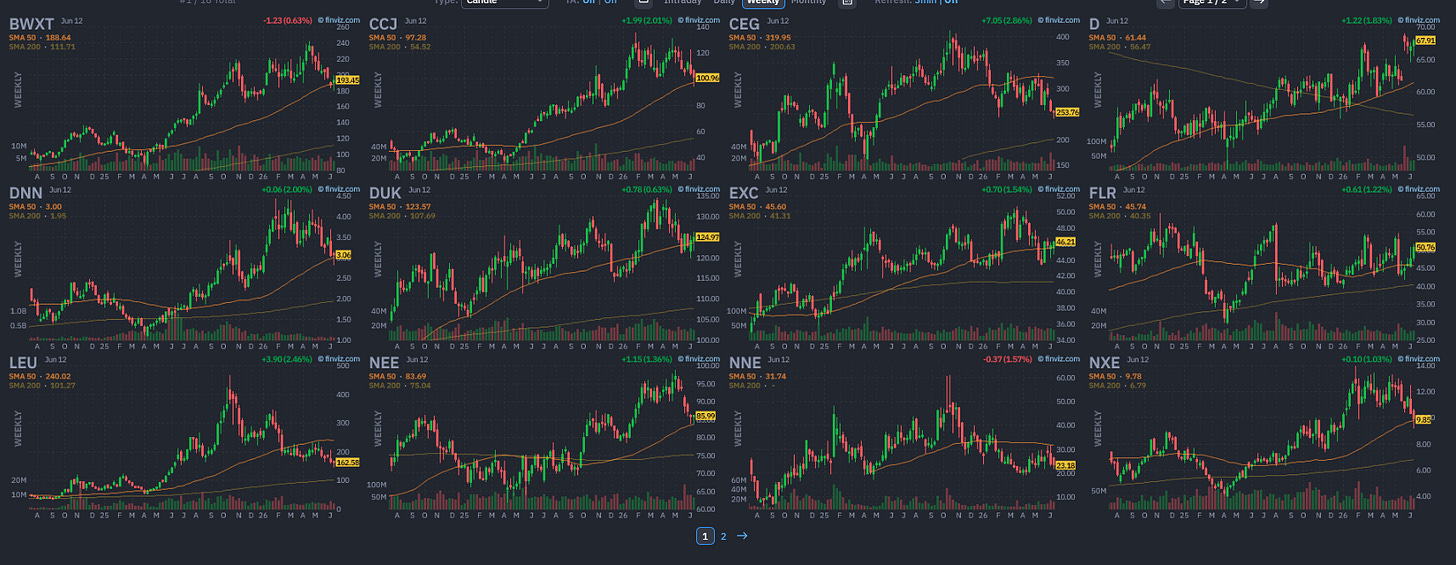1456x565 pixels.
Task: Click the NEE current price tag 85.99
Action: 706,416
